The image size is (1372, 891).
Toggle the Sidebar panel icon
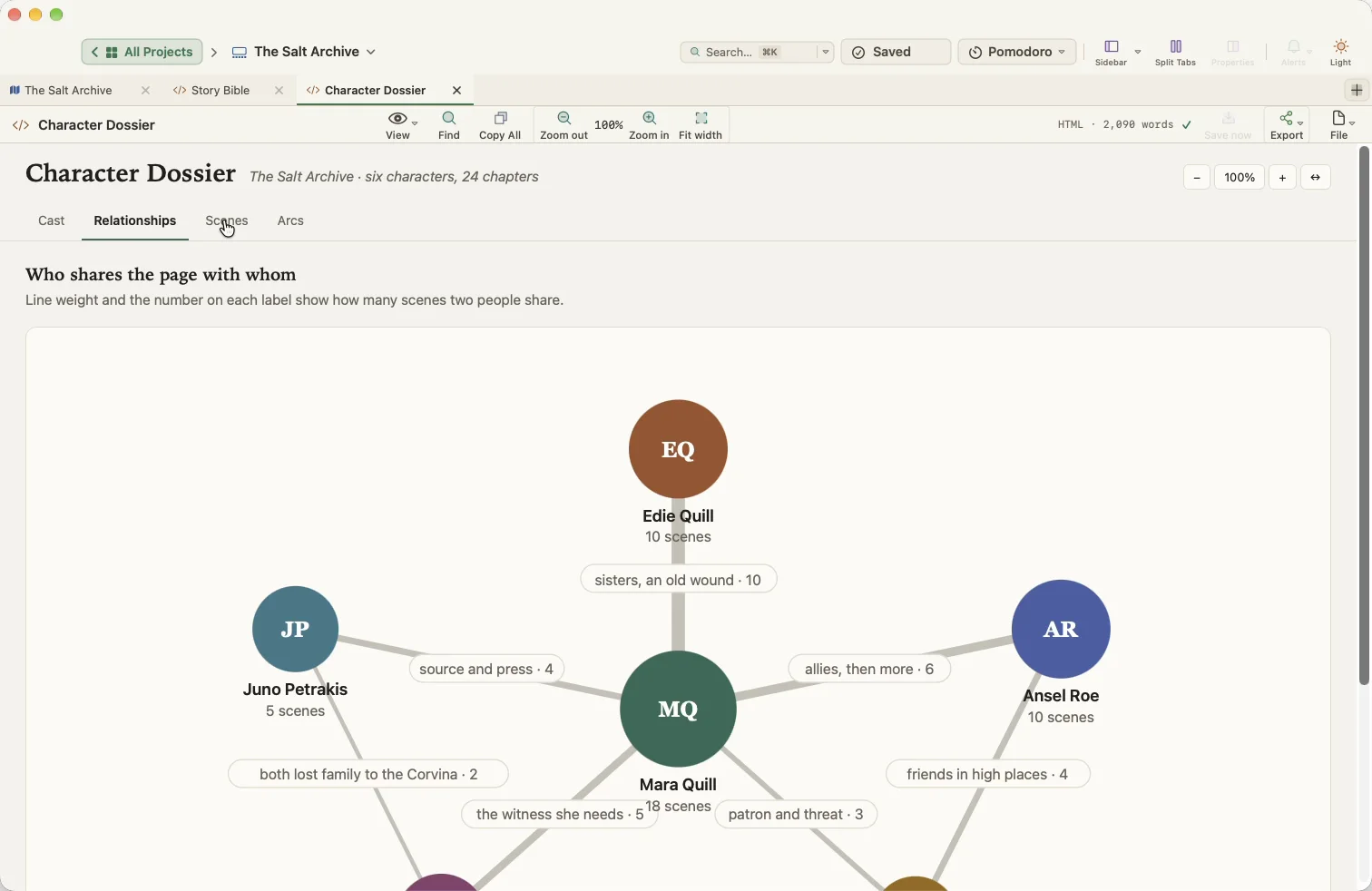coord(1112,47)
